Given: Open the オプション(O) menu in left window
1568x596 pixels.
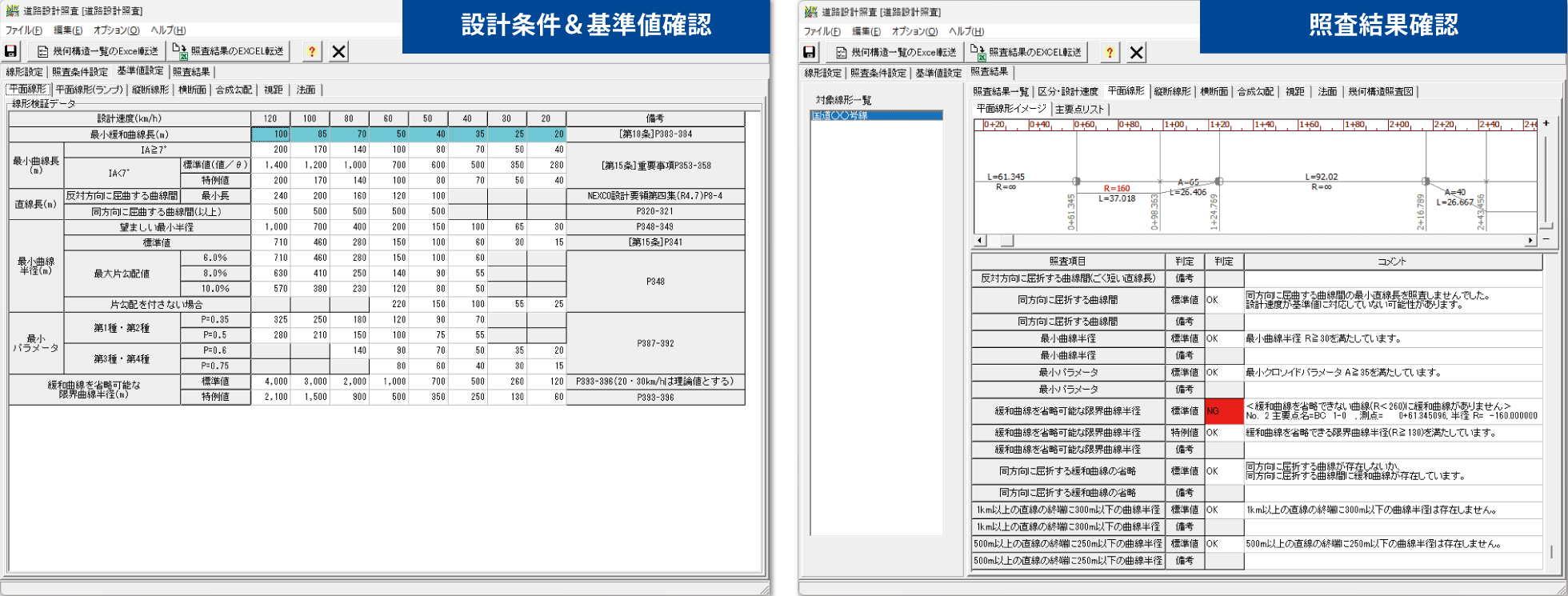Looking at the screenshot, I should coord(116,30).
